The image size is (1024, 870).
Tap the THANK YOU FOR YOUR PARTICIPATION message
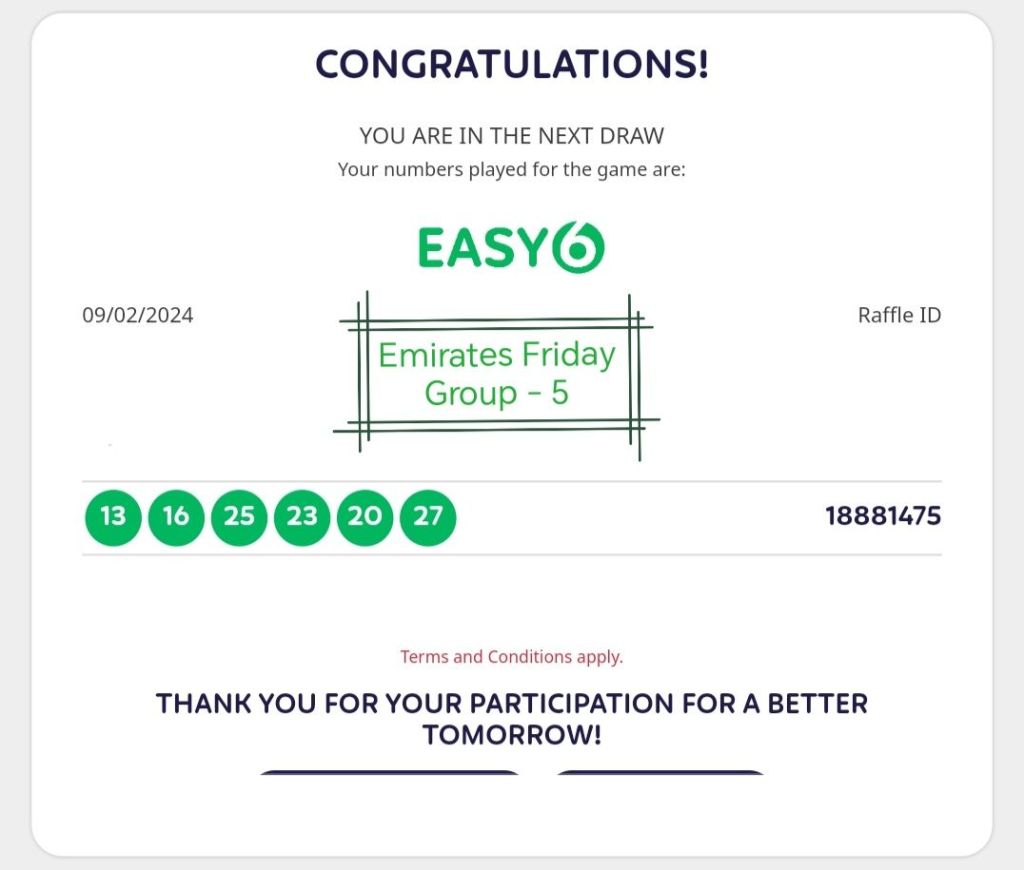(511, 703)
